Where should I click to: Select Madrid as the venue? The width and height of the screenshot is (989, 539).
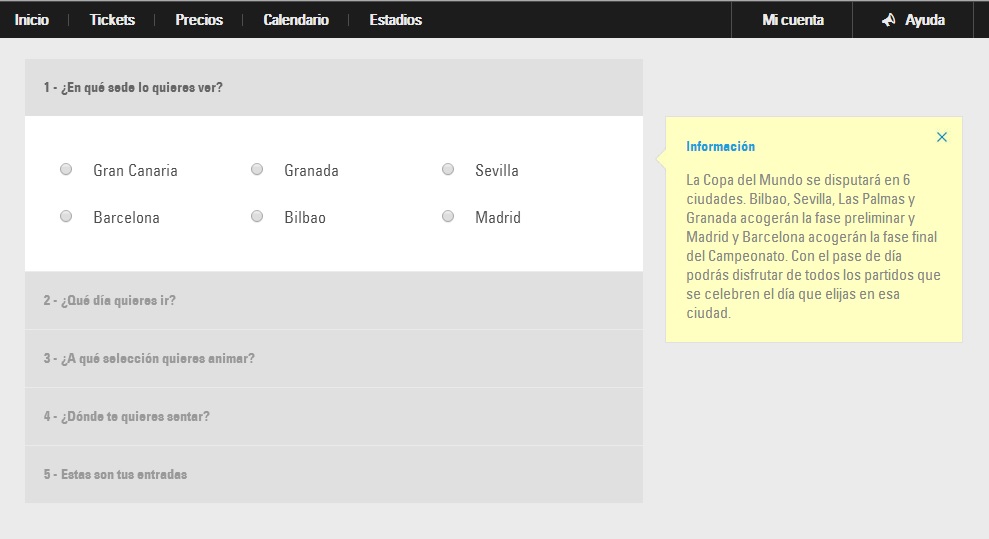click(x=448, y=217)
